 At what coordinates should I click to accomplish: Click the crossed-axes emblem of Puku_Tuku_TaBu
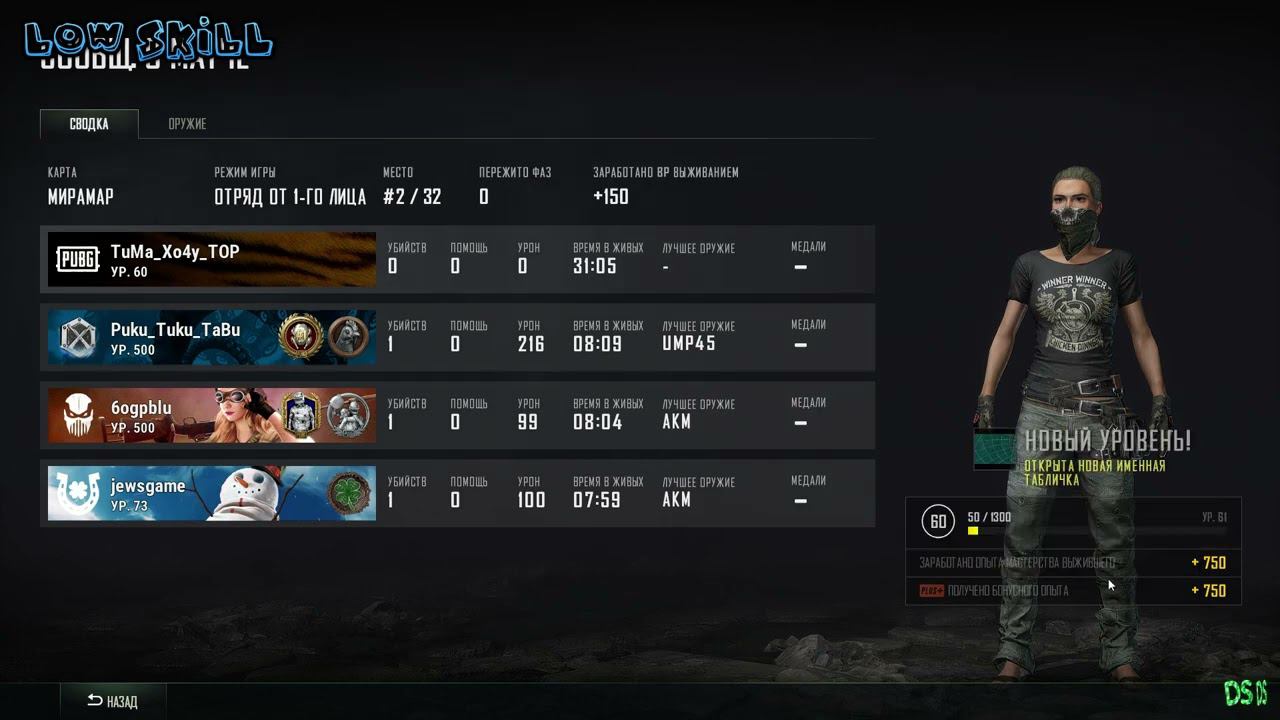pos(77,337)
